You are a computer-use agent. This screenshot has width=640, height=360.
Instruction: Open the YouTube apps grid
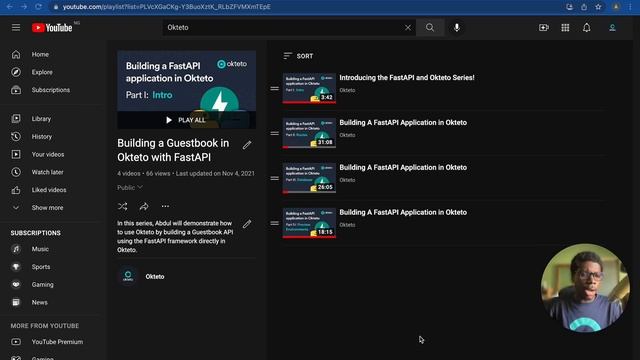click(565, 27)
